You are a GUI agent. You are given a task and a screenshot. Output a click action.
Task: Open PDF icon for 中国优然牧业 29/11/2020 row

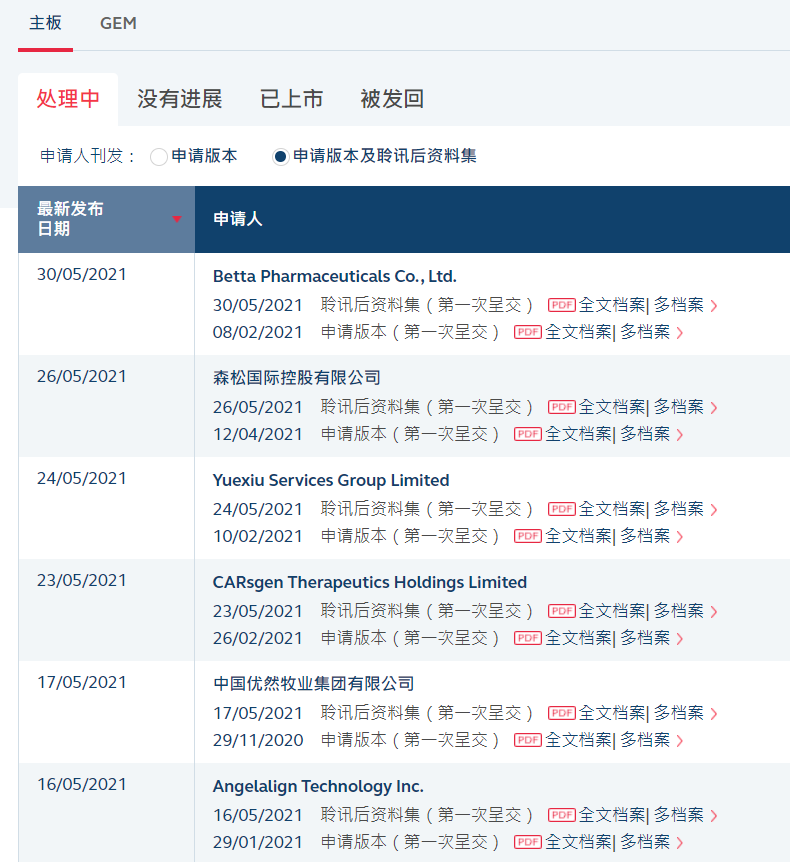pos(528,740)
